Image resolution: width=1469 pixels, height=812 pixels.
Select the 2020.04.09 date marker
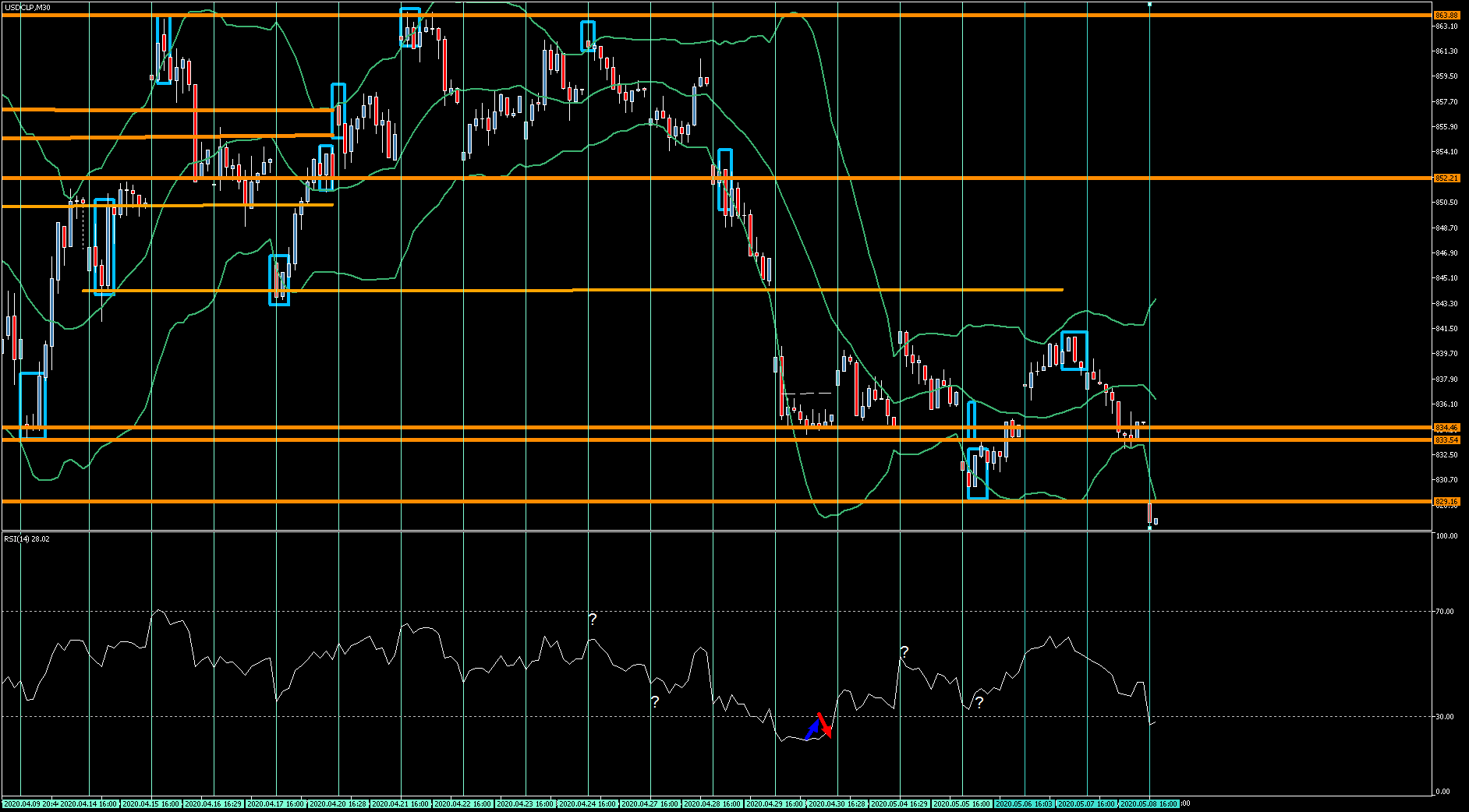[x=30, y=803]
